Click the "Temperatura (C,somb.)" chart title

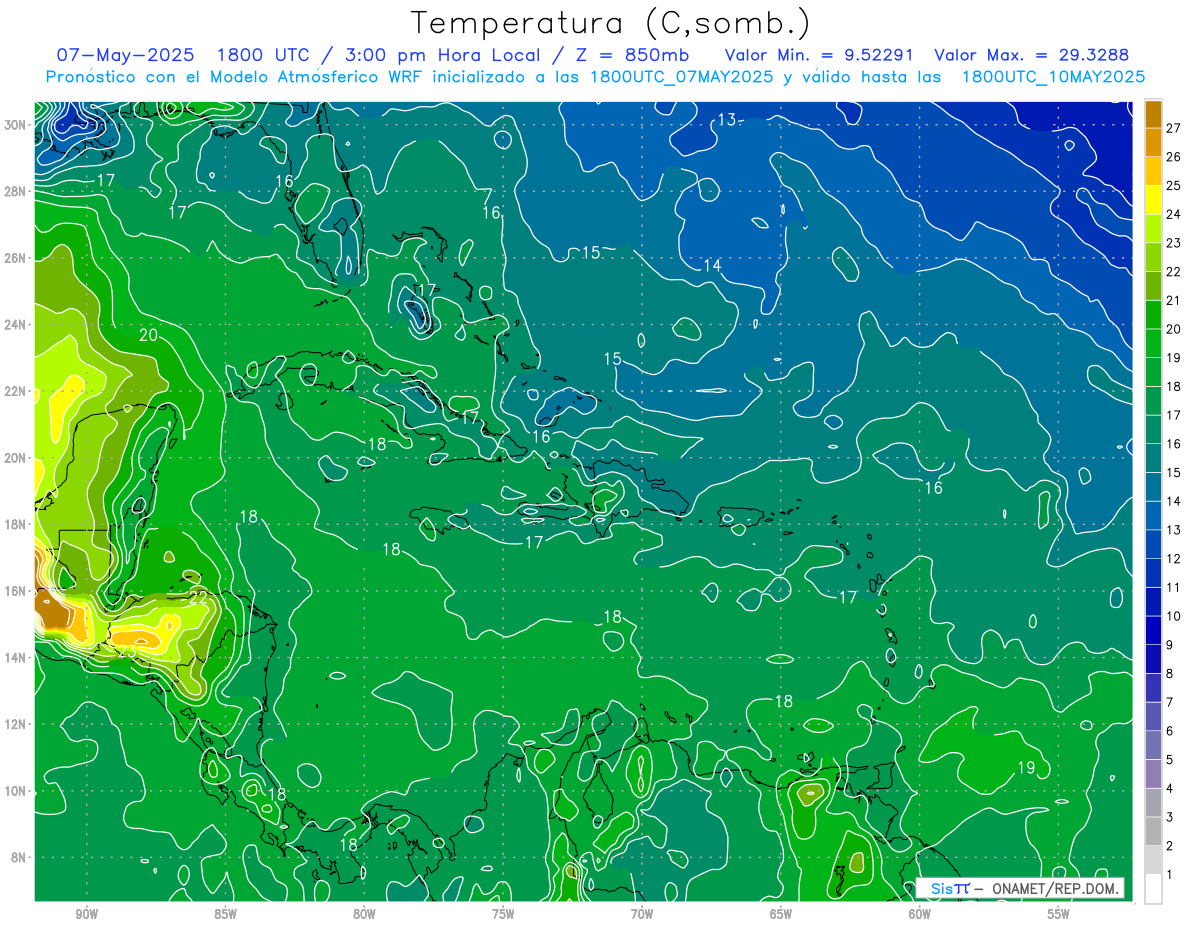(611, 23)
